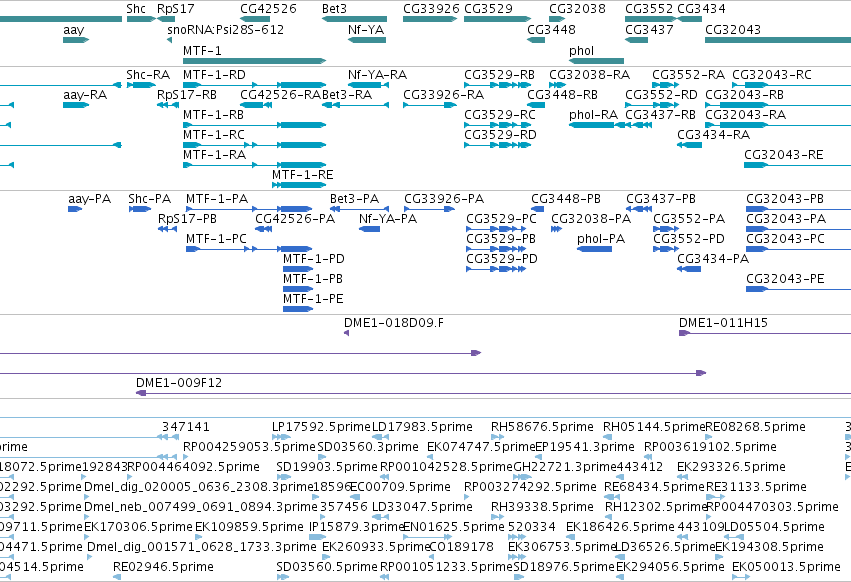Select the DME1-011H15 clone feature
Viewport: 851px width, 582px height.
coord(765,333)
